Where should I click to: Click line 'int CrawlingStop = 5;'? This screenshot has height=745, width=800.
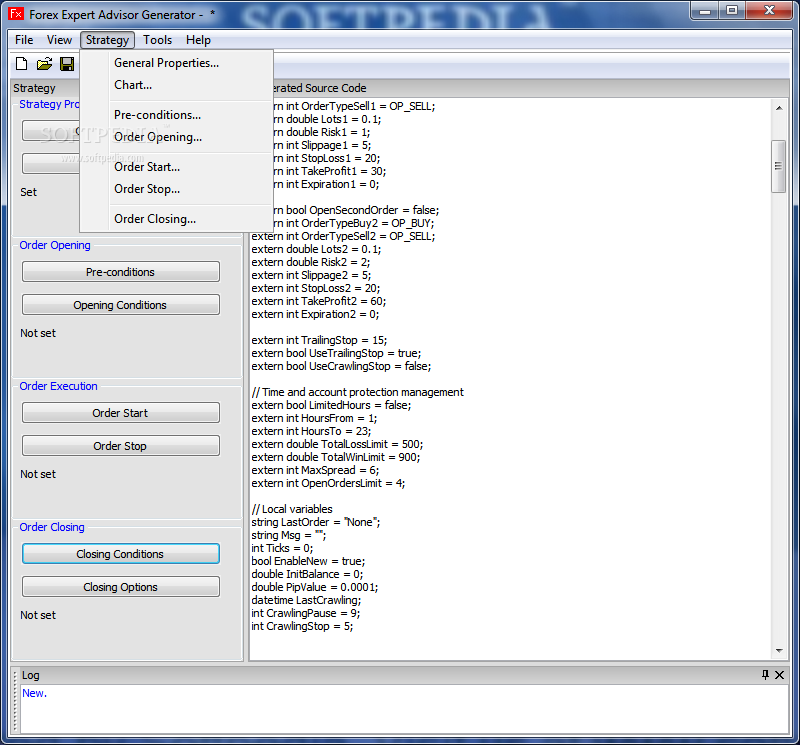pos(302,626)
